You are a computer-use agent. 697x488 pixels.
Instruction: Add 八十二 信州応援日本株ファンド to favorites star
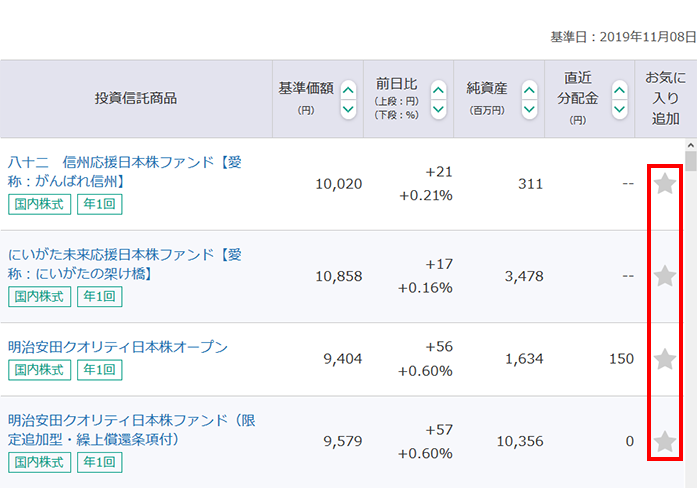pyautogui.click(x=665, y=184)
